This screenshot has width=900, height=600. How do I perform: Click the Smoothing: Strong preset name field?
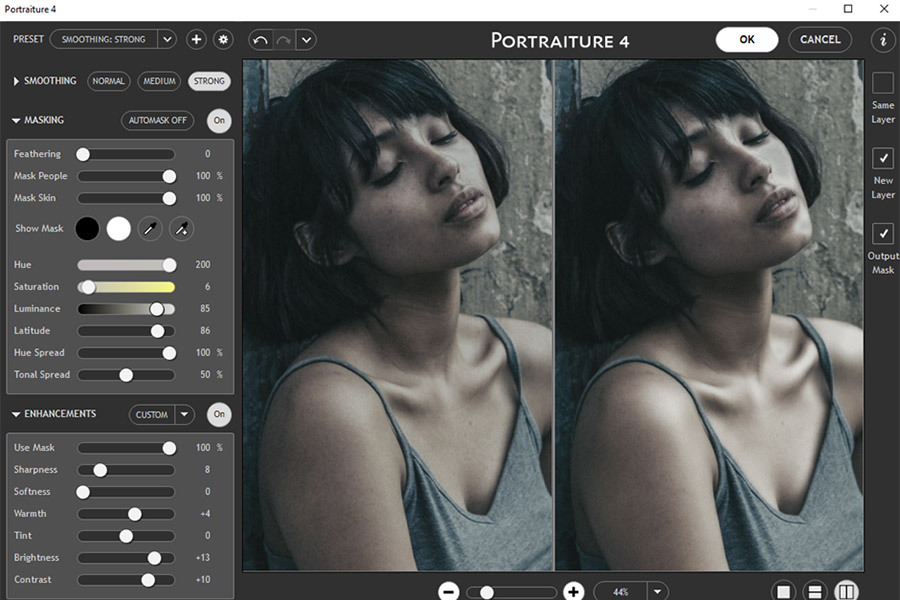point(103,40)
